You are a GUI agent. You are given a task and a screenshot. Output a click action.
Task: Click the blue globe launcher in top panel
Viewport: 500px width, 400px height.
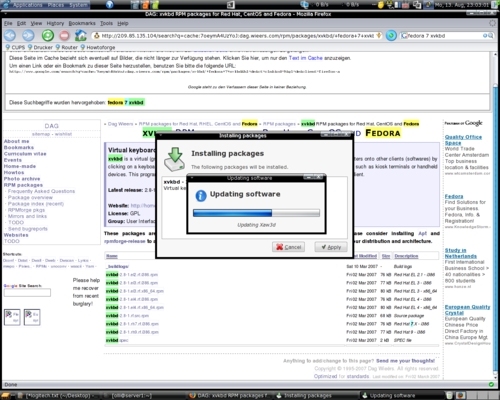click(x=109, y=5)
